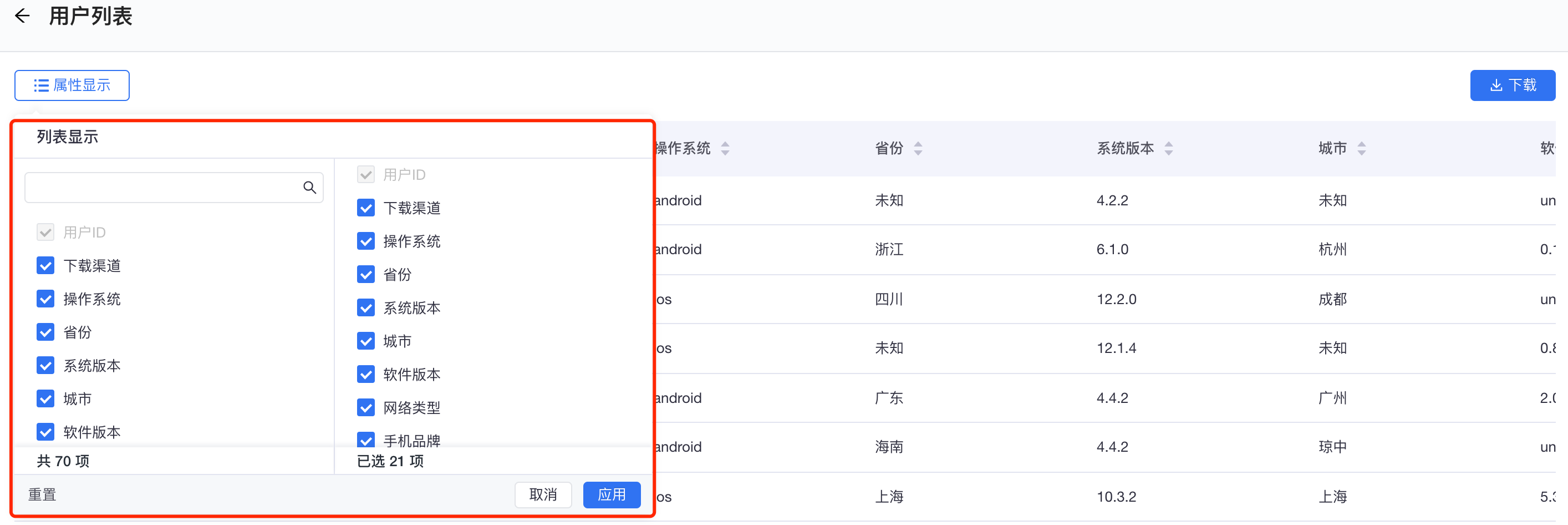This screenshot has height=525, width=1568.
Task: Uncheck 系统版本 in the selected column
Action: (x=366, y=307)
